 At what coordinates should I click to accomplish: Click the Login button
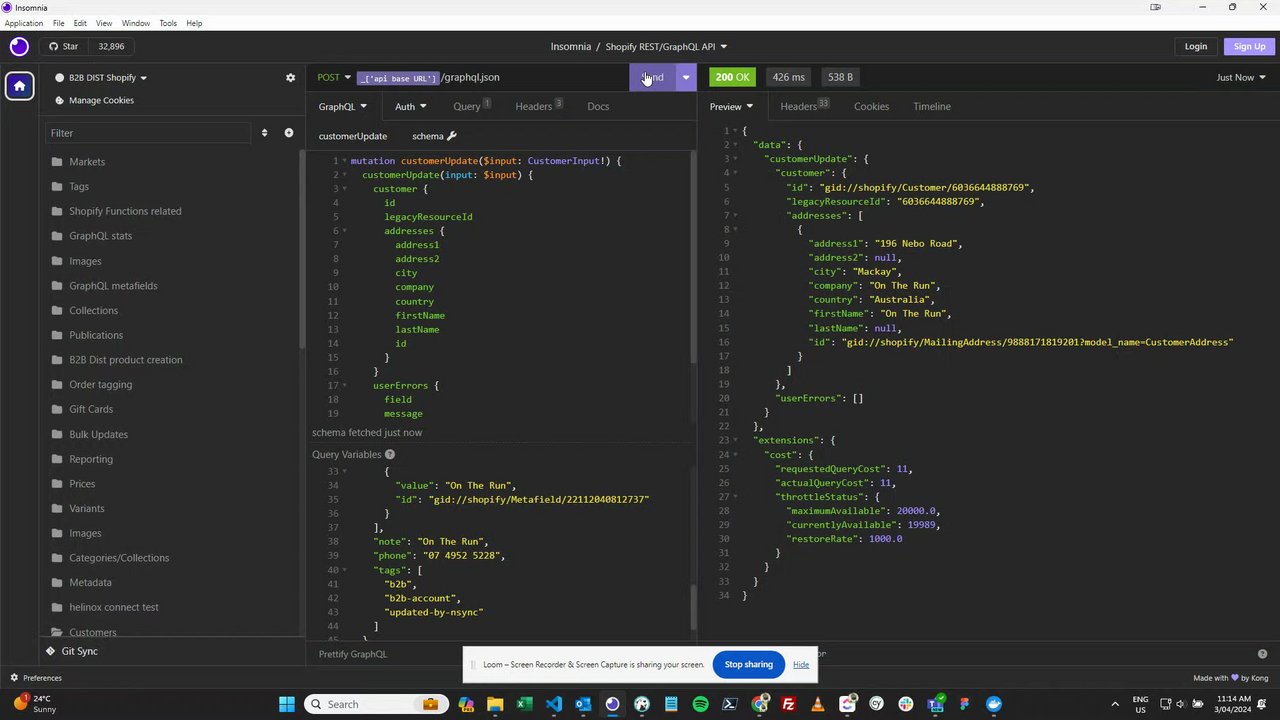tap(1196, 46)
